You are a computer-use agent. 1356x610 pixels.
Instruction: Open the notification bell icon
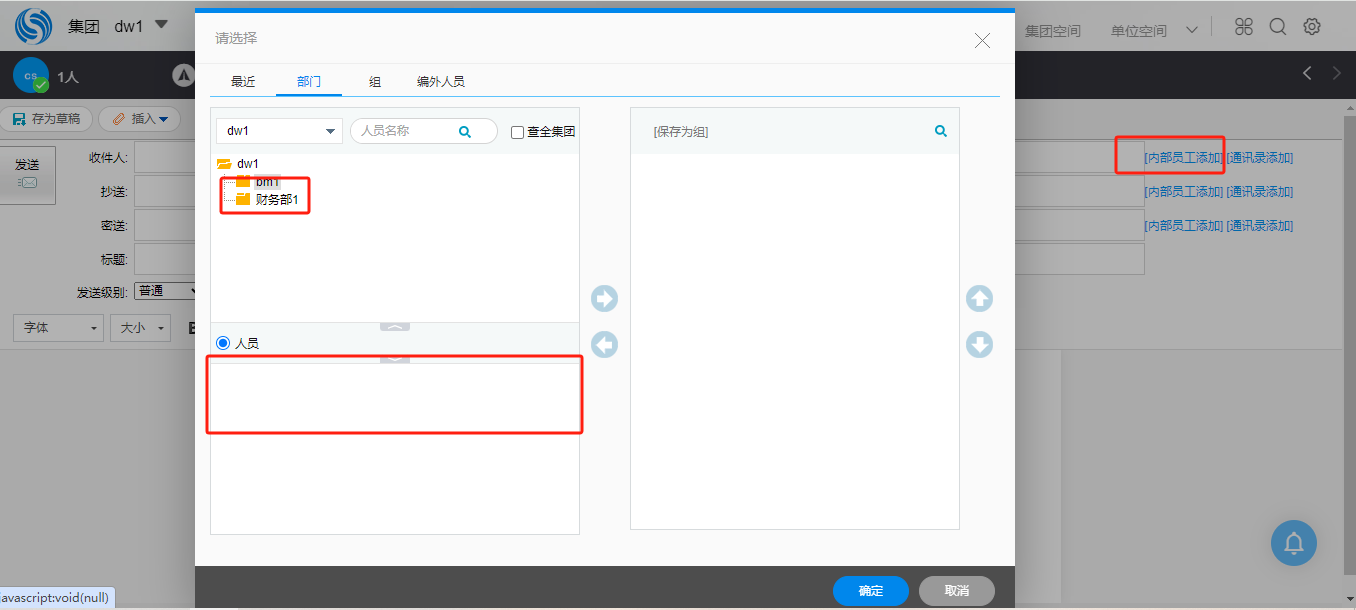(x=1294, y=543)
